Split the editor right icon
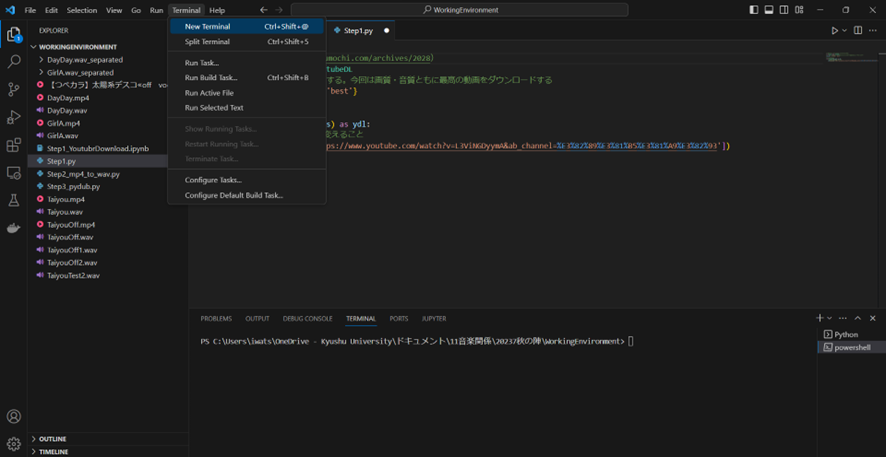 [x=858, y=31]
